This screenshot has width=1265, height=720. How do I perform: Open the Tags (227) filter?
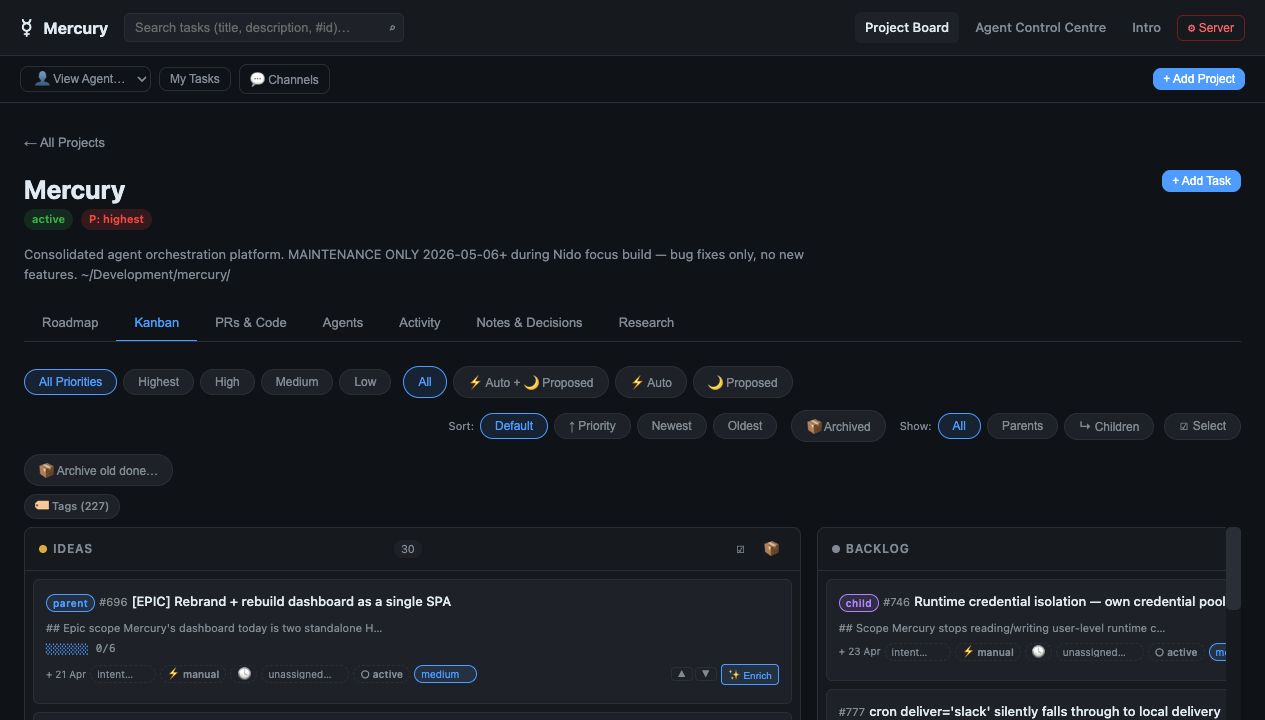click(72, 506)
